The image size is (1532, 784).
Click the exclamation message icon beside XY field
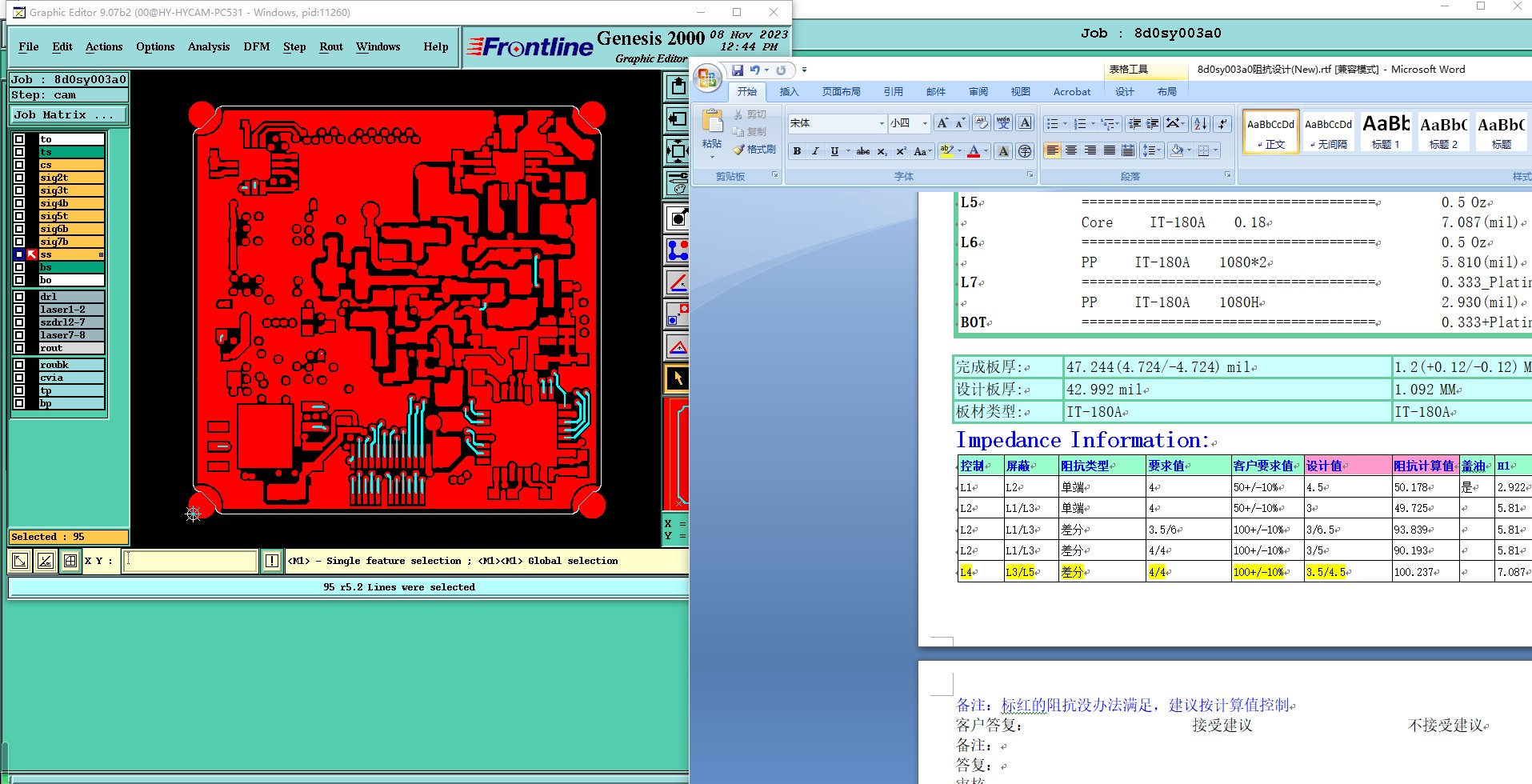tap(272, 561)
